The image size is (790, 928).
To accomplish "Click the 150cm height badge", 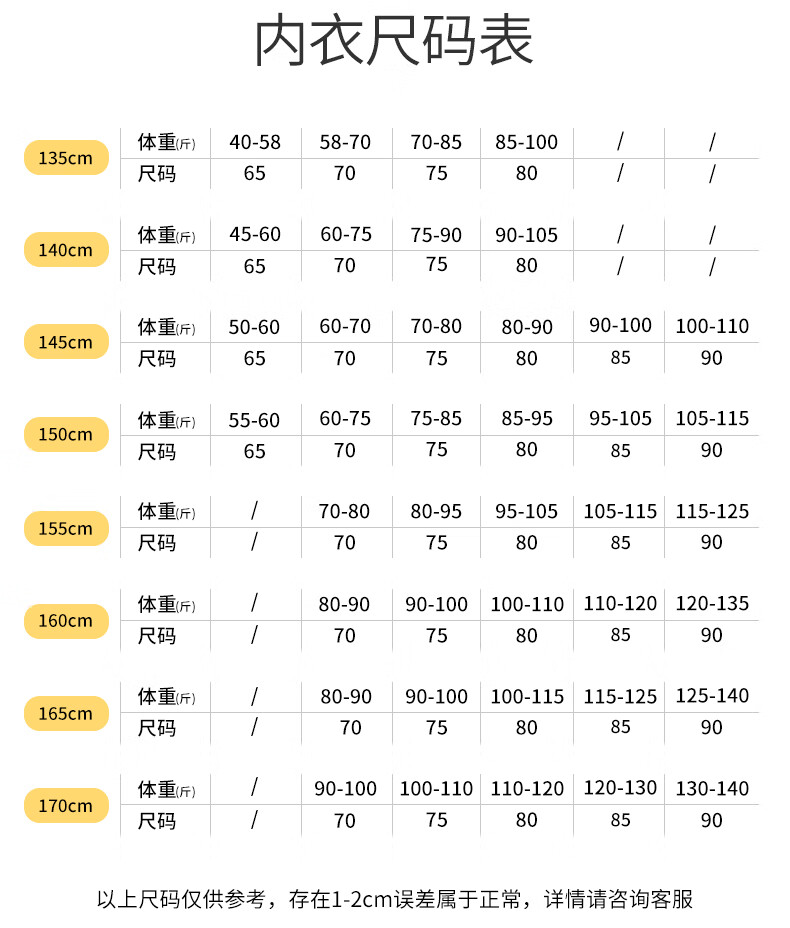I will tap(66, 434).
